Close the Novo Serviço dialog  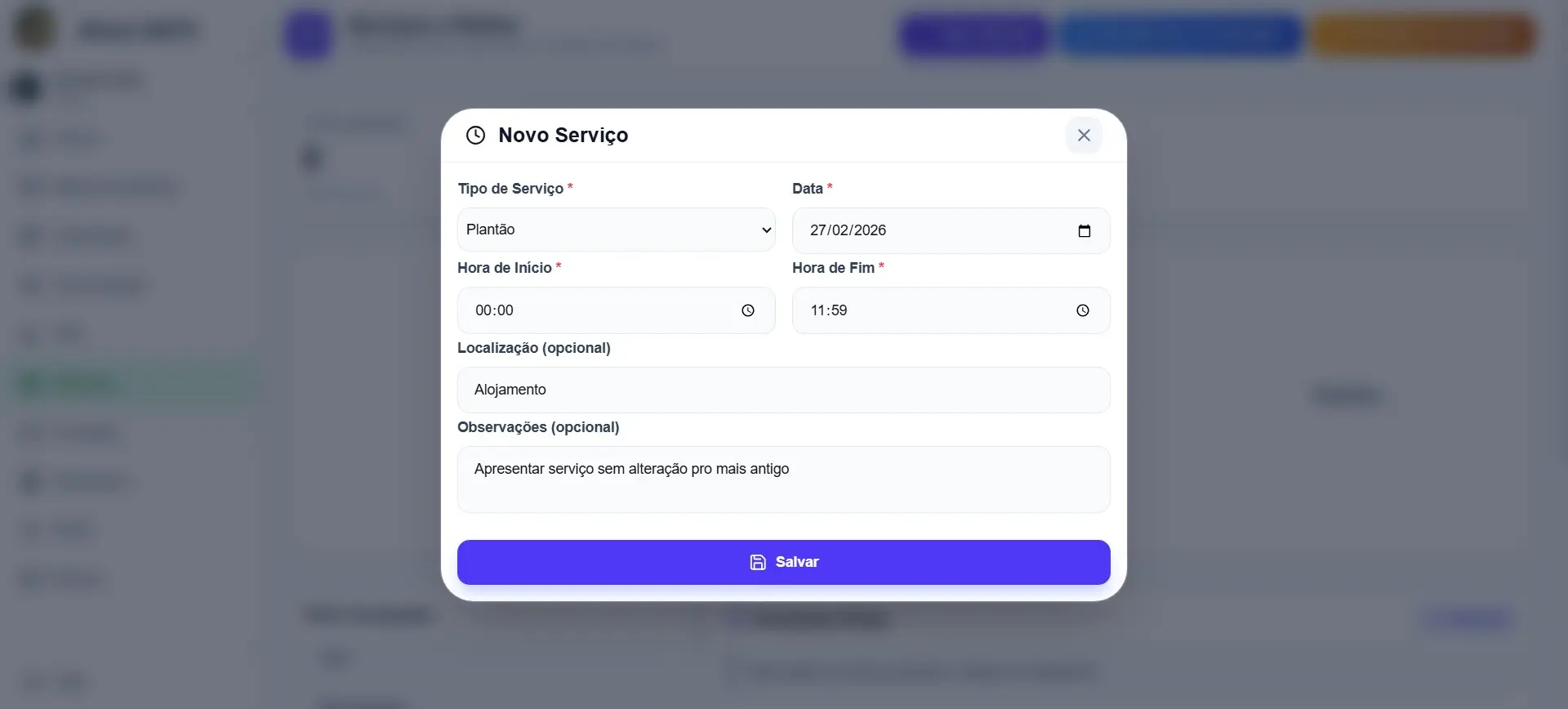pos(1084,136)
